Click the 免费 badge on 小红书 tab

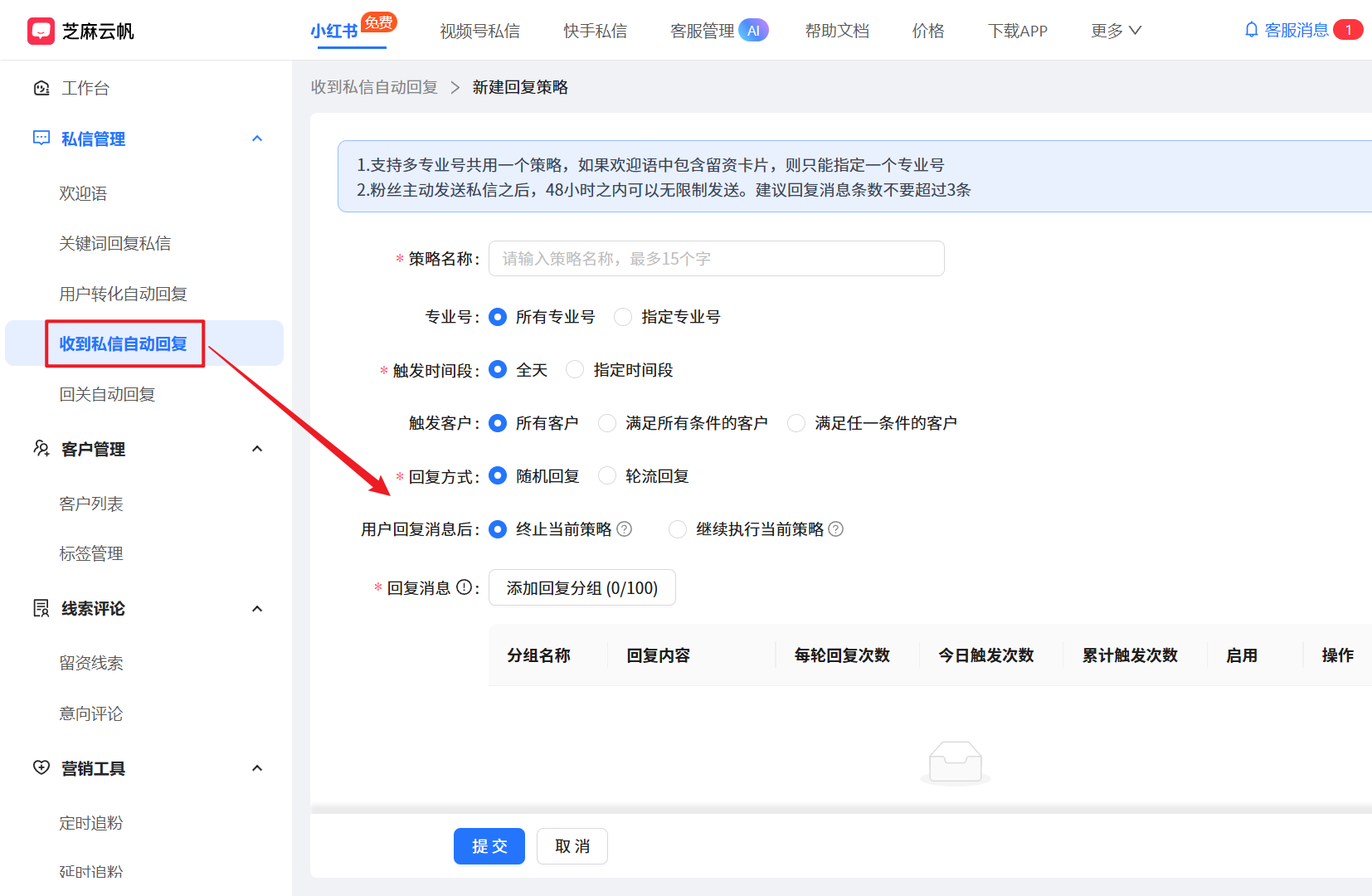(379, 22)
